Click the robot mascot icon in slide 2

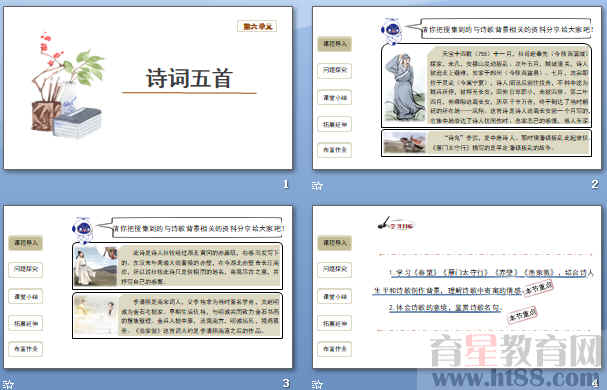[x=391, y=30]
